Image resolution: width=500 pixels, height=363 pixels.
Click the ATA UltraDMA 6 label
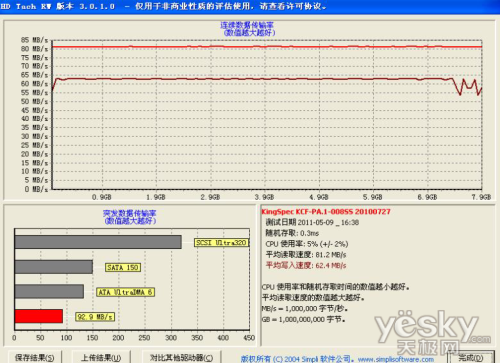tap(125, 292)
